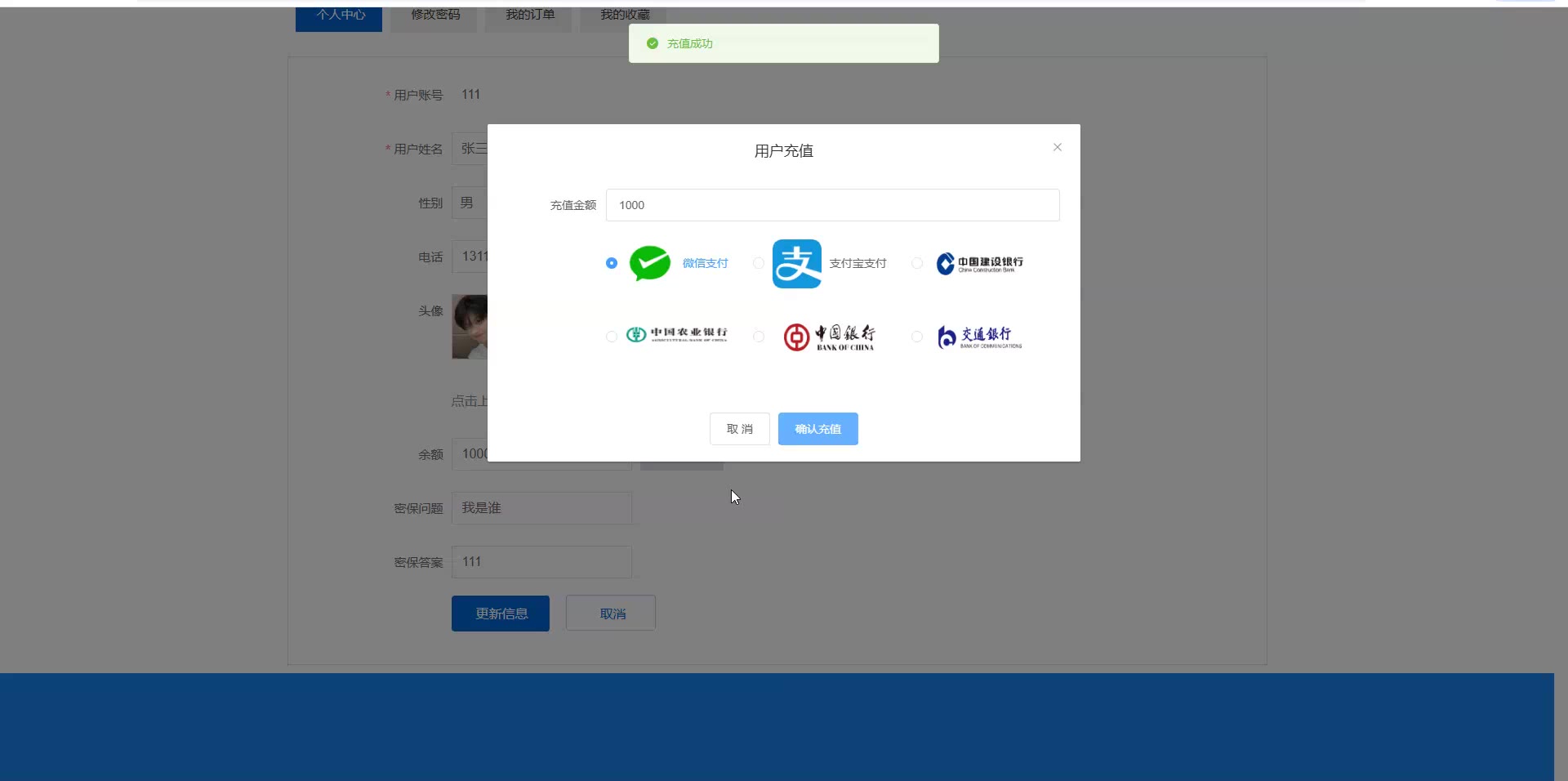Click the WeChat Pay green logo
Viewport: 1568px width, 781px height.
[650, 263]
